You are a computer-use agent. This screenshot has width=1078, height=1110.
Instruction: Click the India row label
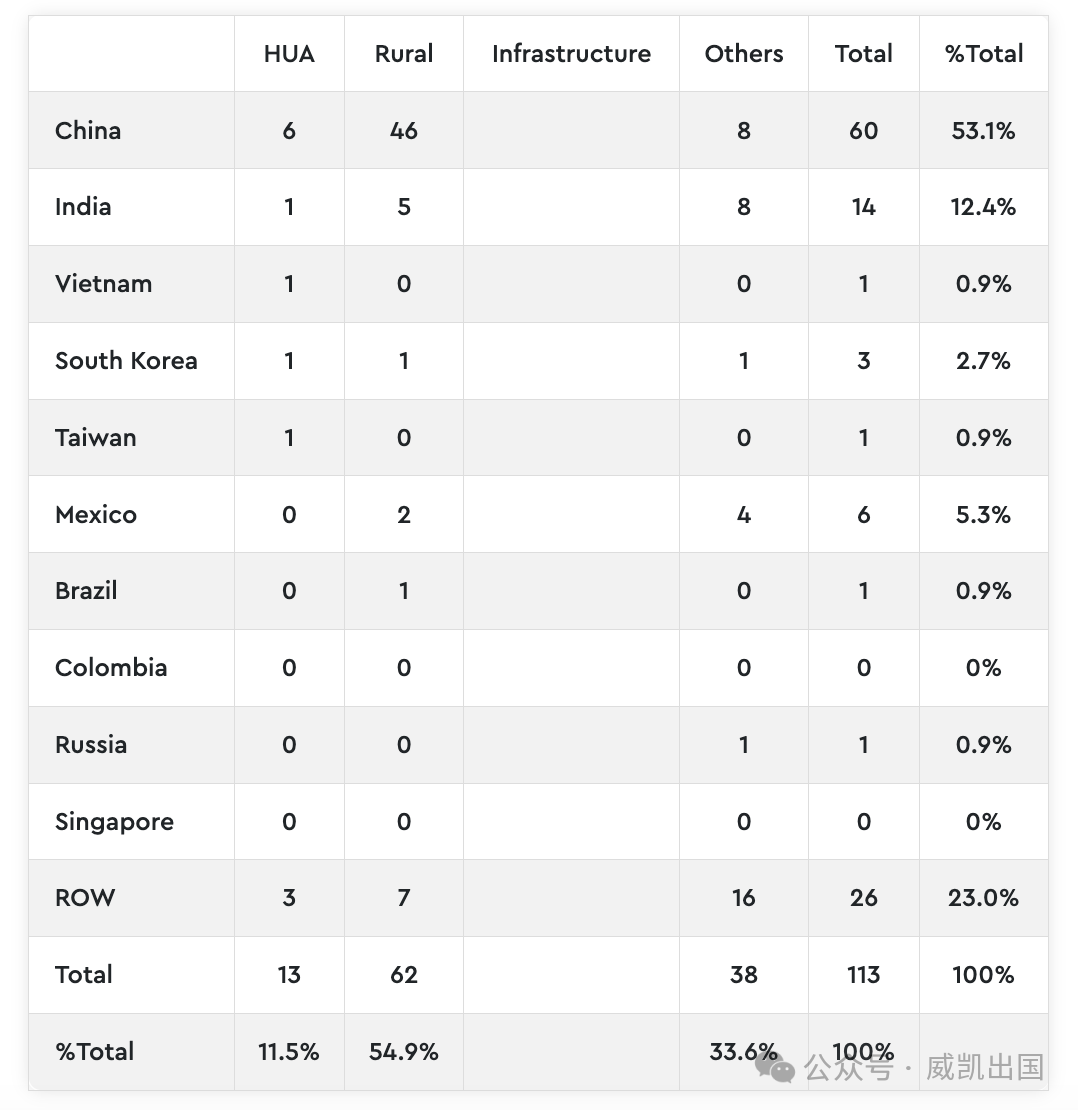[83, 207]
